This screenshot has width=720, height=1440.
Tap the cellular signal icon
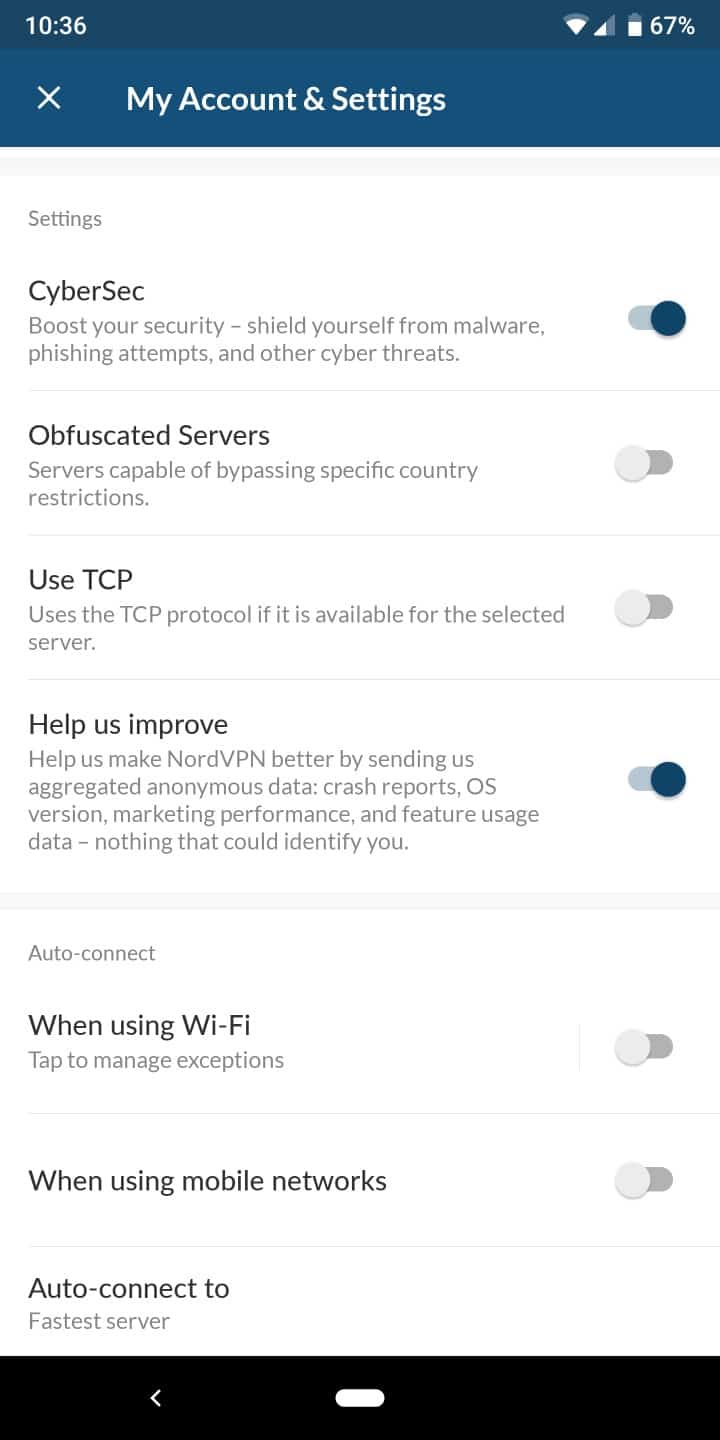pyautogui.click(x=604, y=26)
